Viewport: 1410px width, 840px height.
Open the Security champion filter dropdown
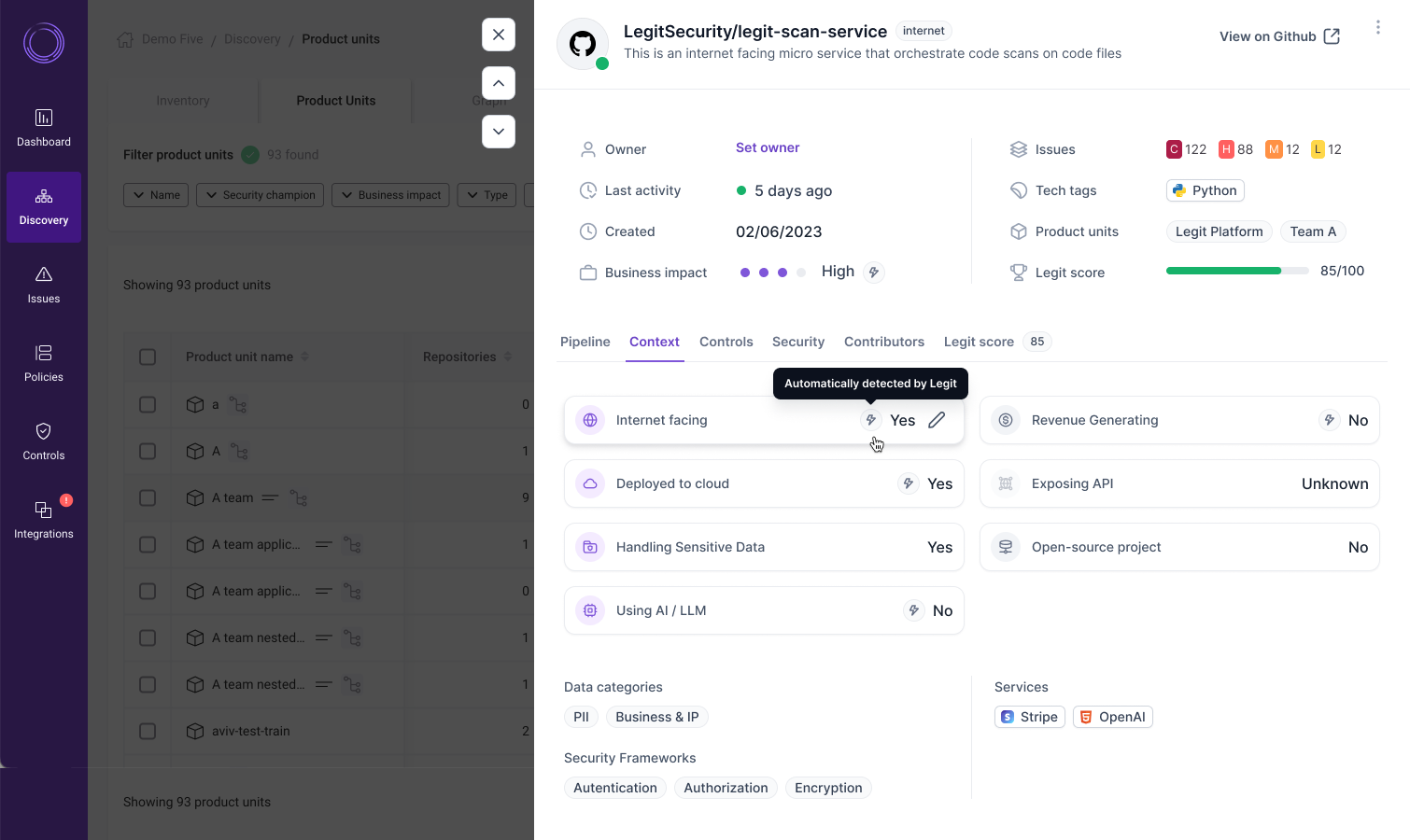(260, 194)
